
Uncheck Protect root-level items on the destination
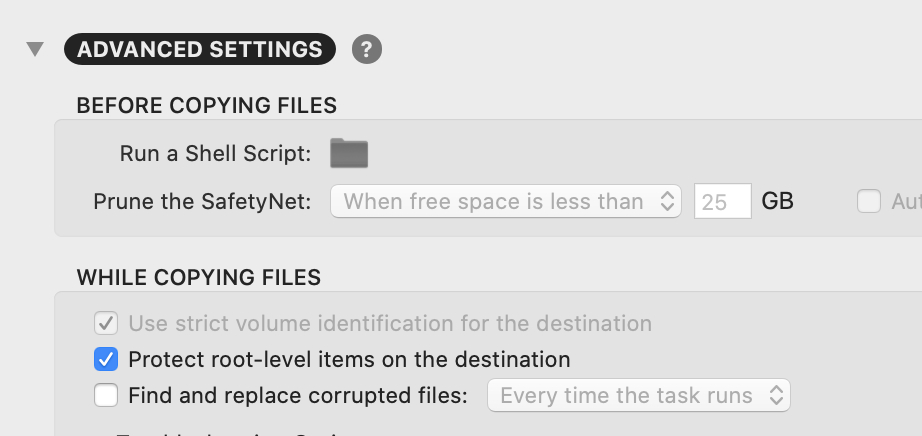(106, 360)
